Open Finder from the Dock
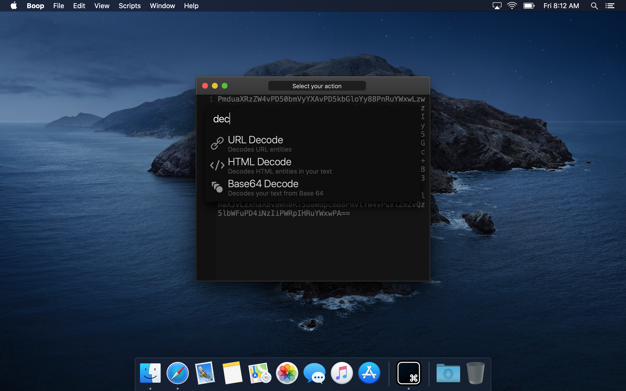Image resolution: width=626 pixels, height=391 pixels. coord(151,373)
